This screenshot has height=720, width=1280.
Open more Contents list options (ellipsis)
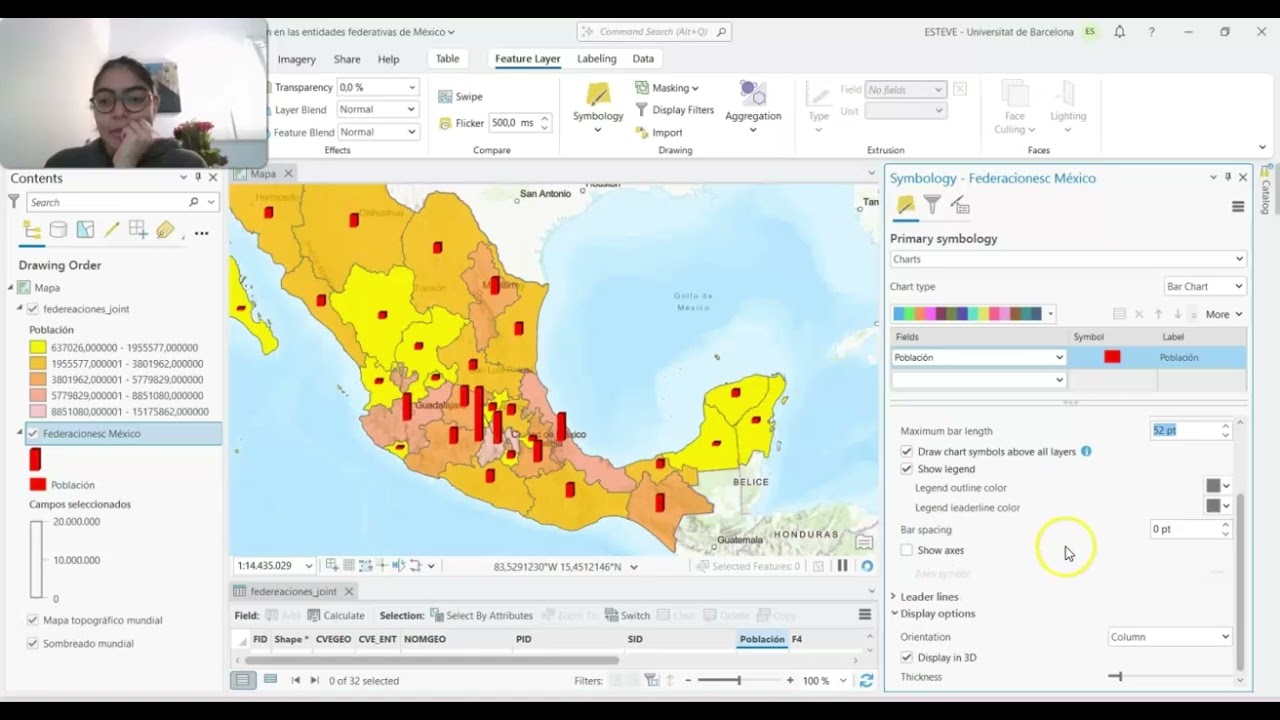pos(201,232)
